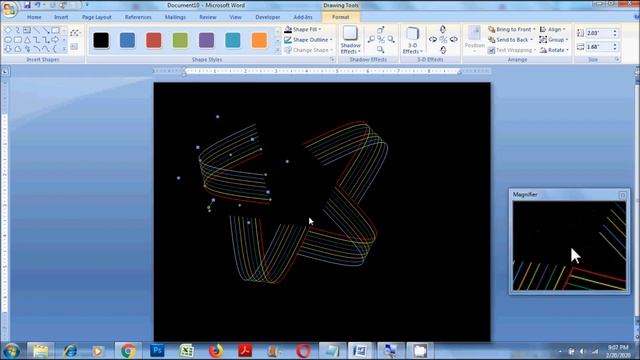Open the Page Layout tab
The height and width of the screenshot is (360, 640).
[96, 17]
